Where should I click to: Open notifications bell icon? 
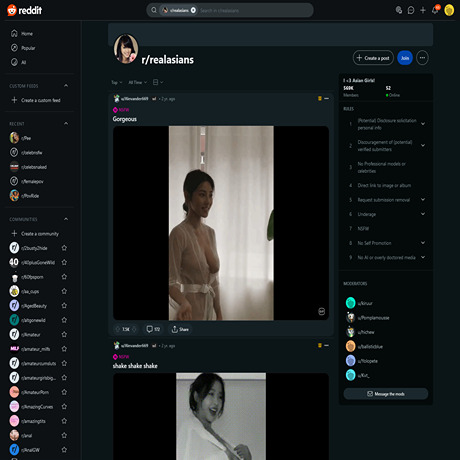[x=435, y=10]
